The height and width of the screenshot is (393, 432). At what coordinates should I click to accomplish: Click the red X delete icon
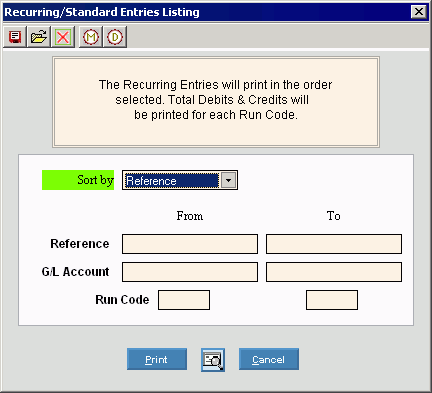pyautogui.click(x=63, y=37)
